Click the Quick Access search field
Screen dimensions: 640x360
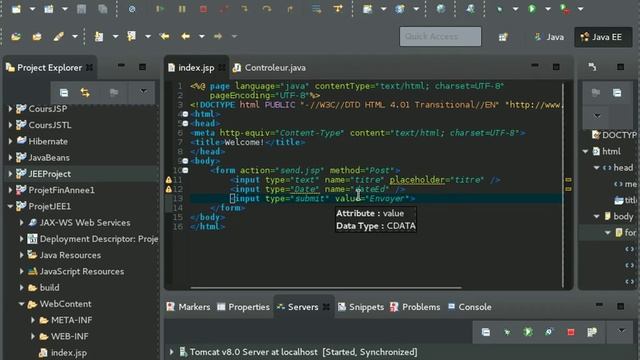440,37
